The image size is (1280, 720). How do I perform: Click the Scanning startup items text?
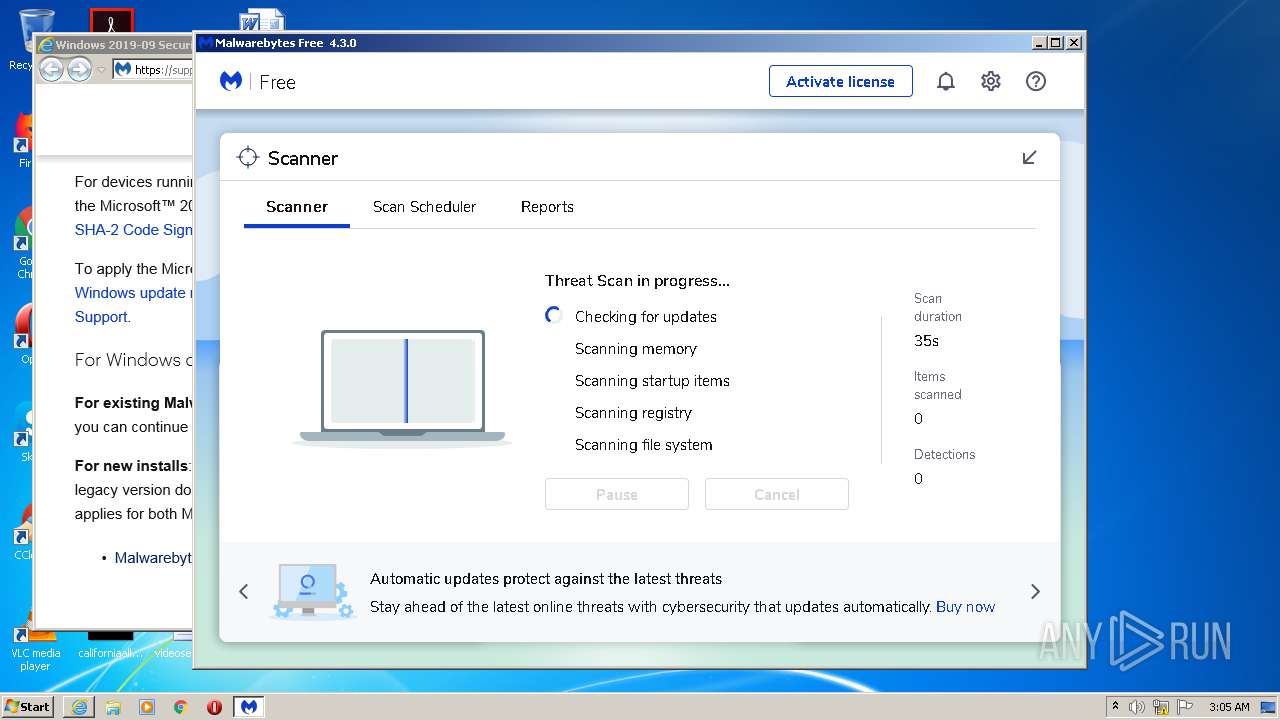pyautogui.click(x=652, y=381)
